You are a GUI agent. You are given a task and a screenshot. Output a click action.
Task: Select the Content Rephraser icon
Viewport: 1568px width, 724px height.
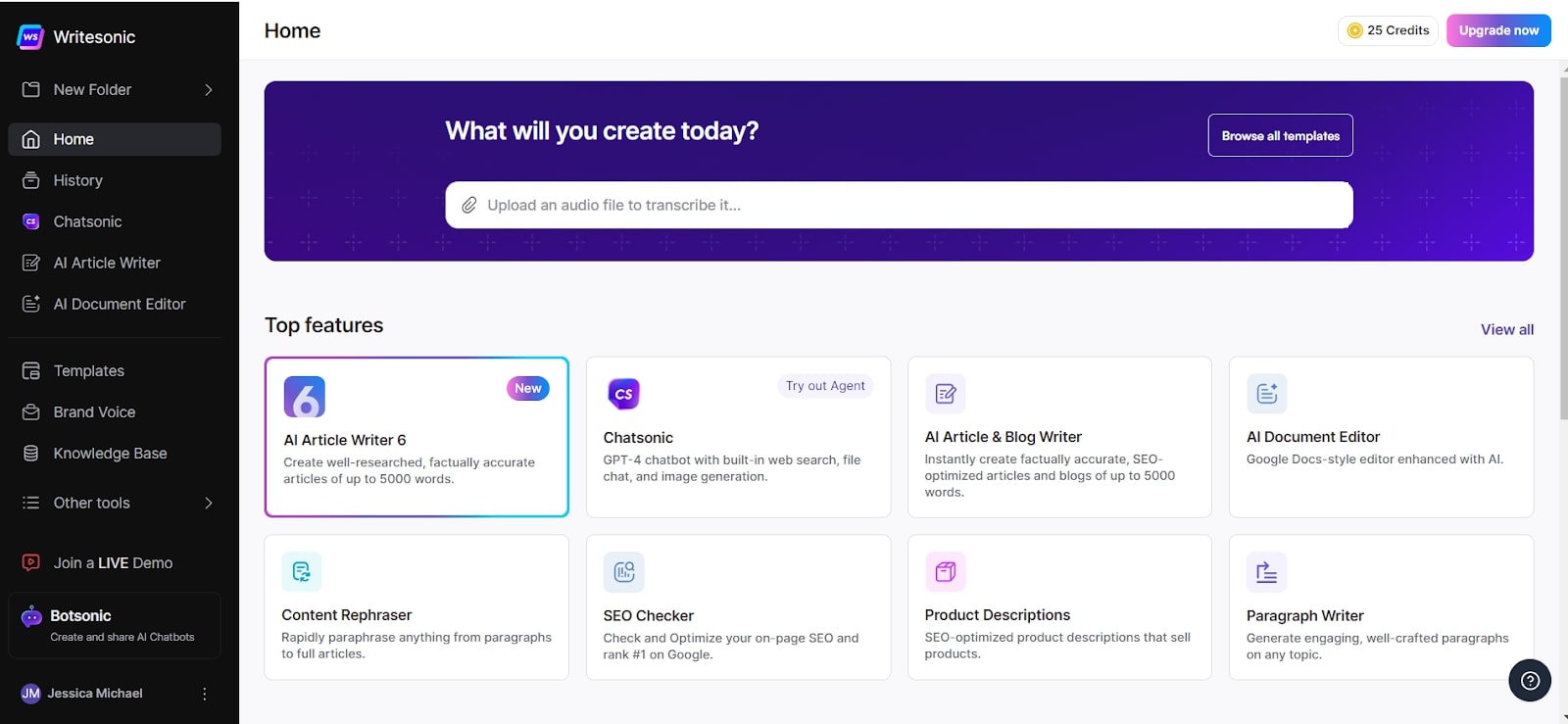(x=301, y=571)
